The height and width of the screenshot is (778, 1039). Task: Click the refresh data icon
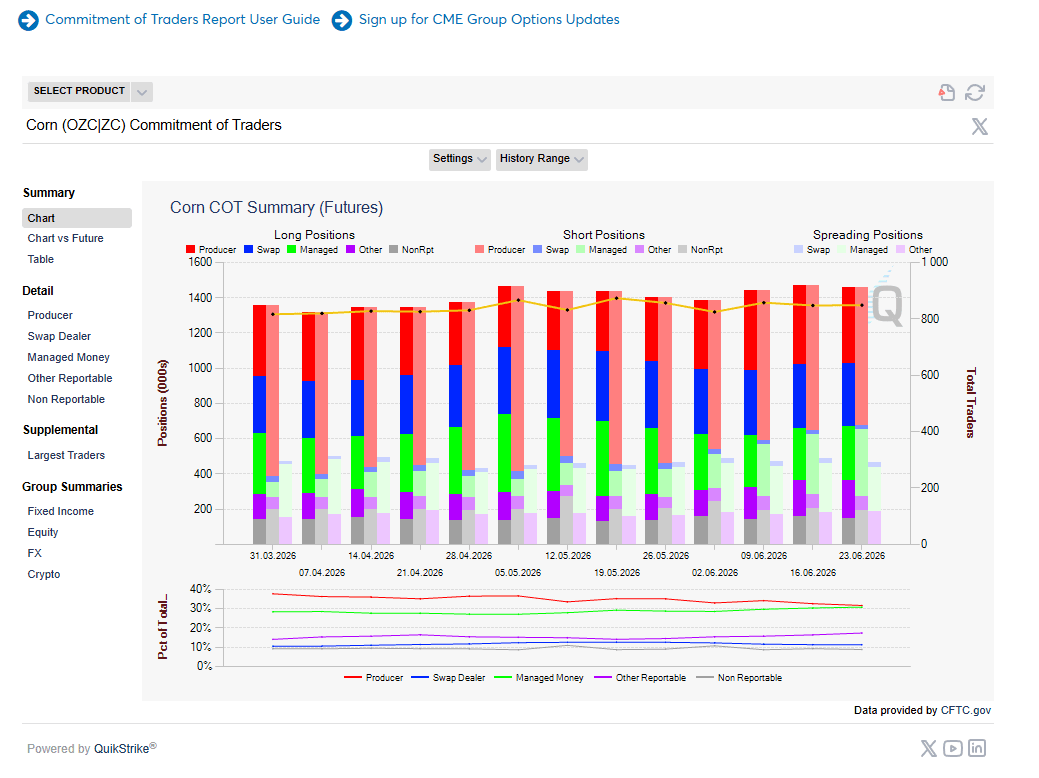(x=975, y=93)
